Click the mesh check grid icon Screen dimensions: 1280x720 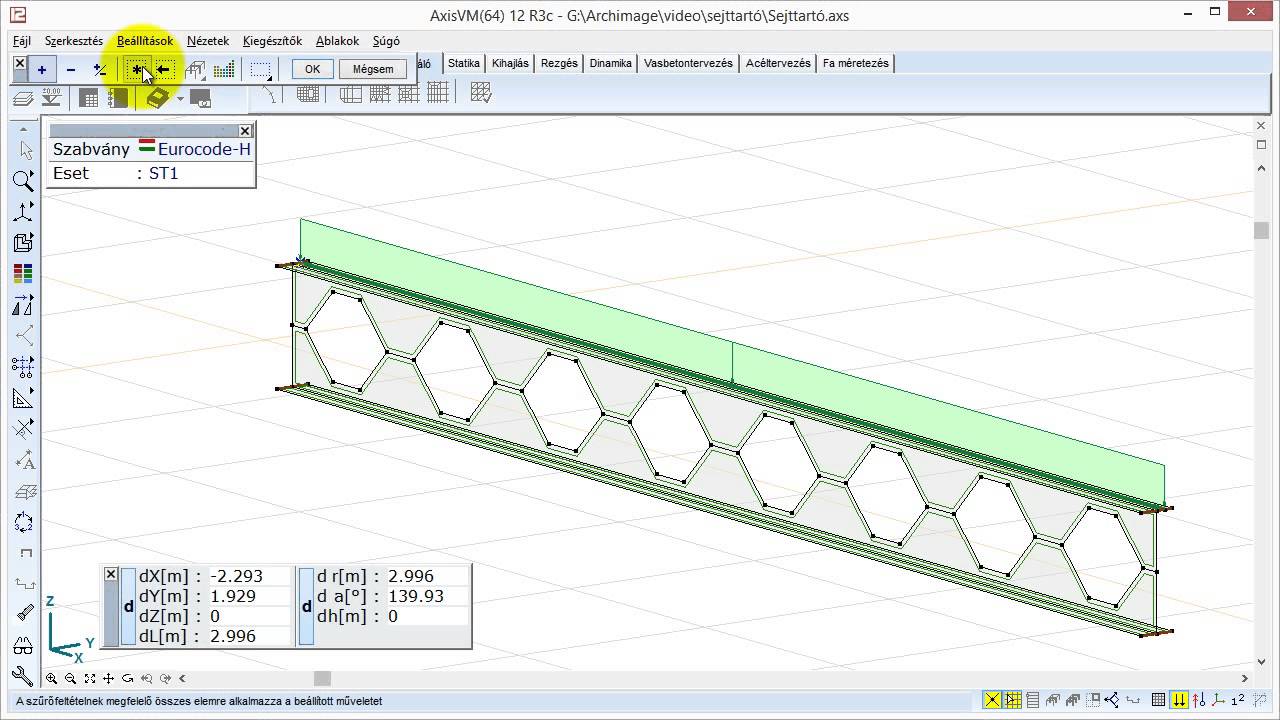(481, 93)
